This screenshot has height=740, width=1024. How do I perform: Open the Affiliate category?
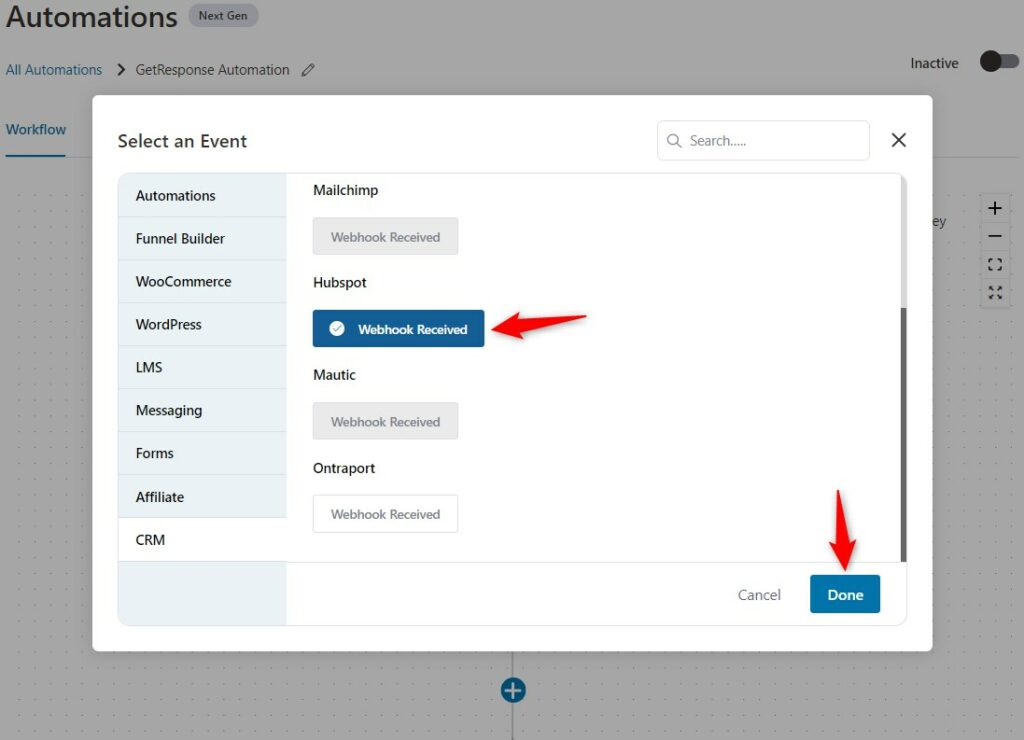pos(202,496)
